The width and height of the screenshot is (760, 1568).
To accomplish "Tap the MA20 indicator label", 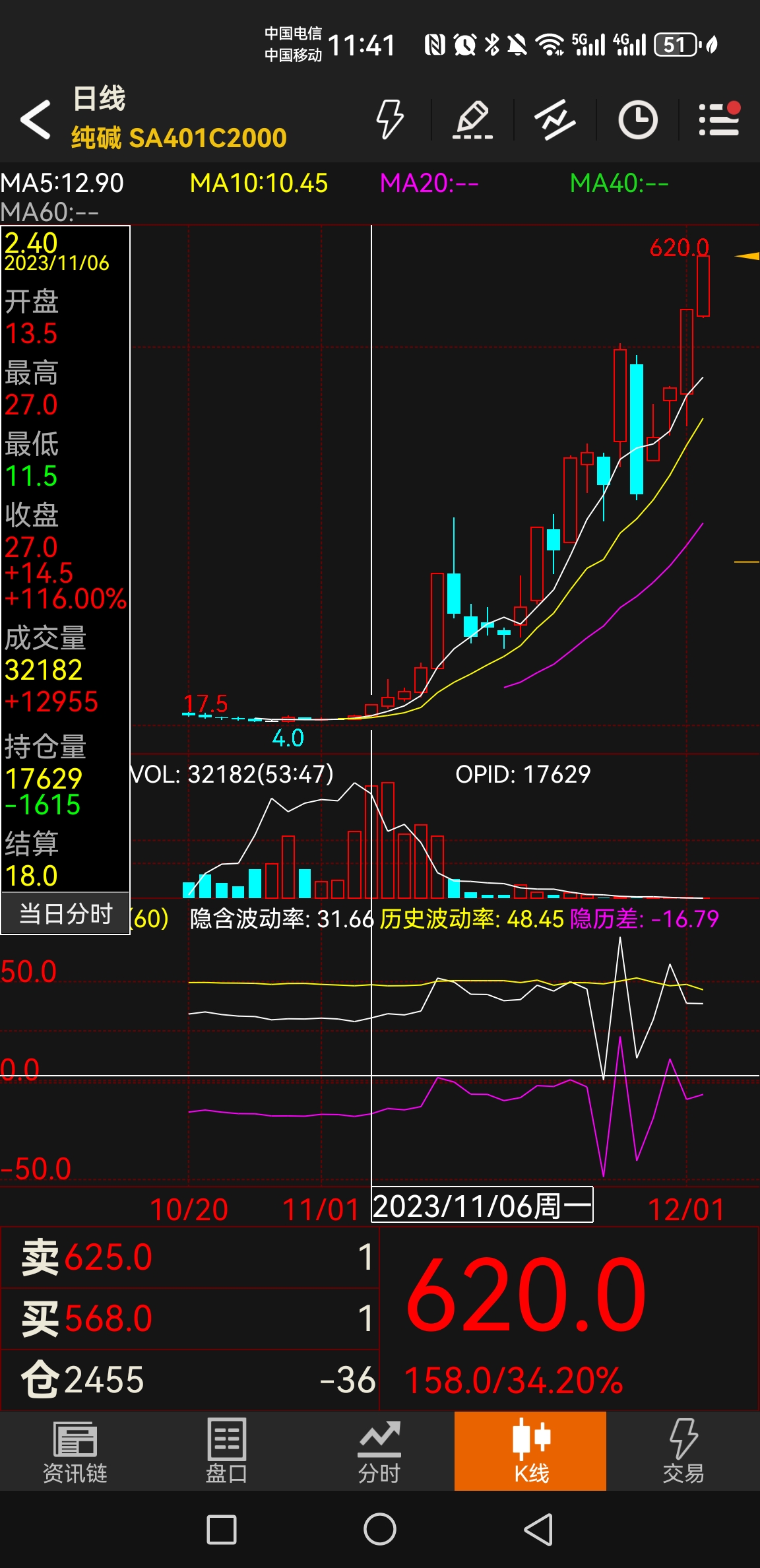I will (429, 183).
